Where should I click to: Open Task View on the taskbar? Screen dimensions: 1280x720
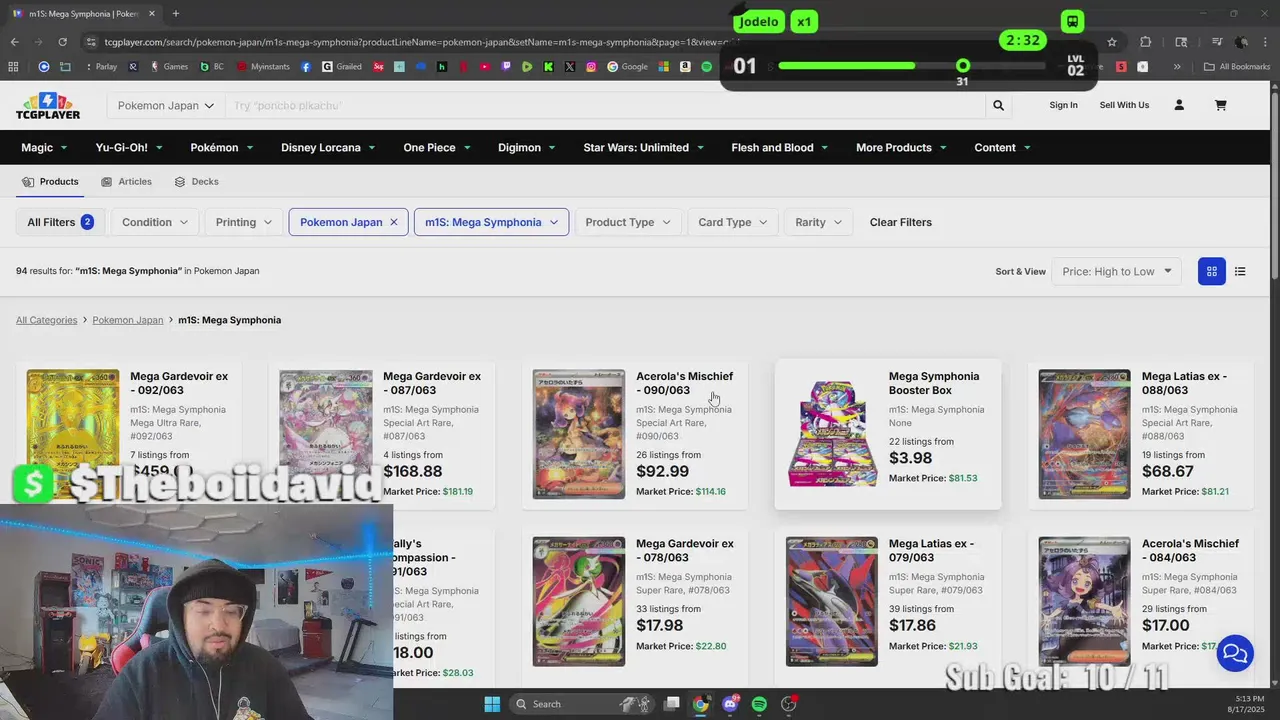[x=672, y=704]
